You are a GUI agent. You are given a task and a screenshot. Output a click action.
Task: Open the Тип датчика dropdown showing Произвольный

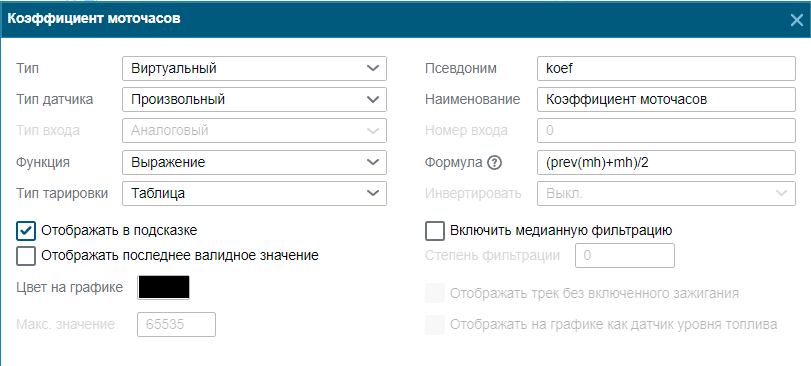click(254, 100)
